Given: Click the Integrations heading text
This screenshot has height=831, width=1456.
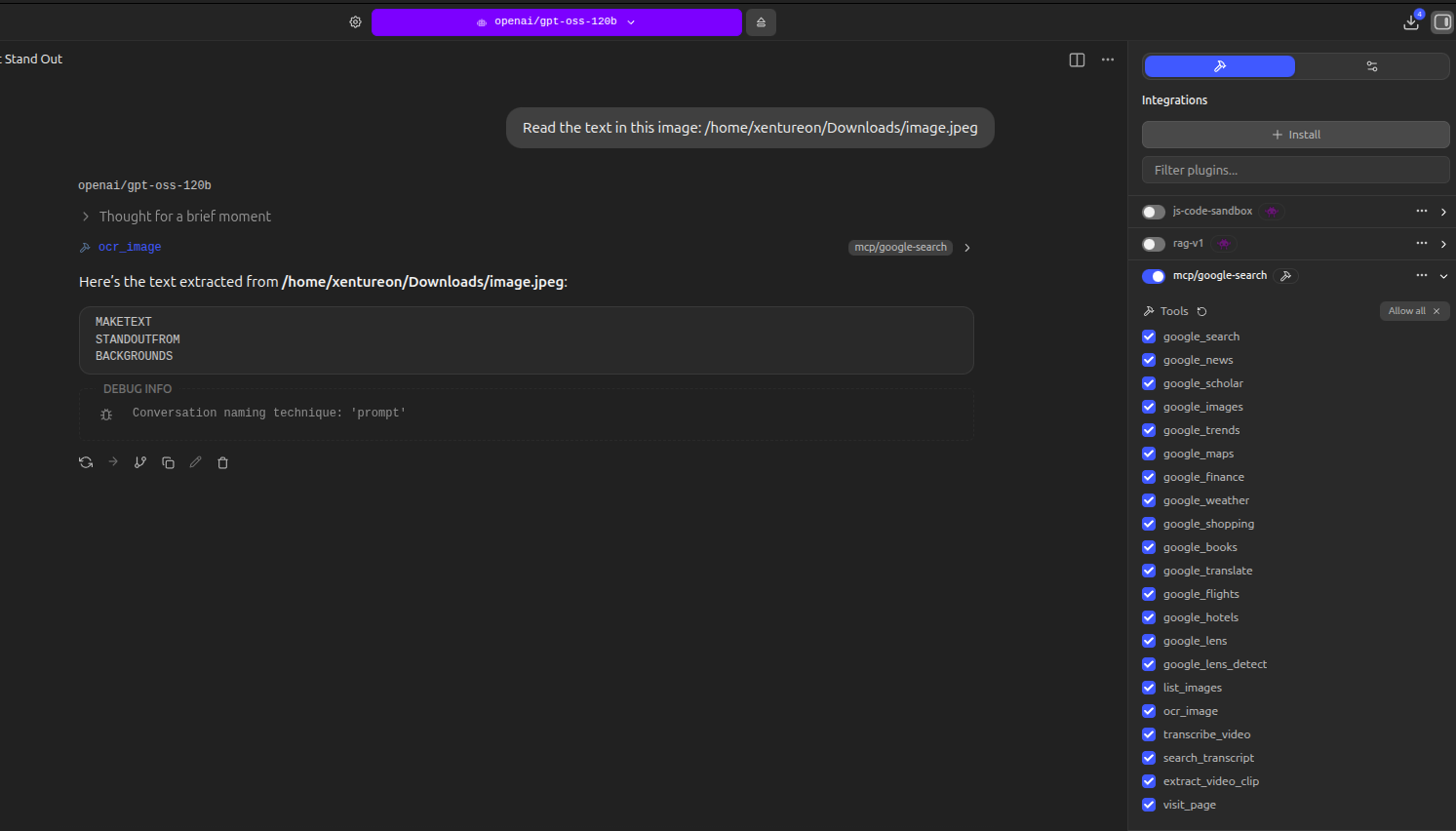Looking at the screenshot, I should 1174,100.
